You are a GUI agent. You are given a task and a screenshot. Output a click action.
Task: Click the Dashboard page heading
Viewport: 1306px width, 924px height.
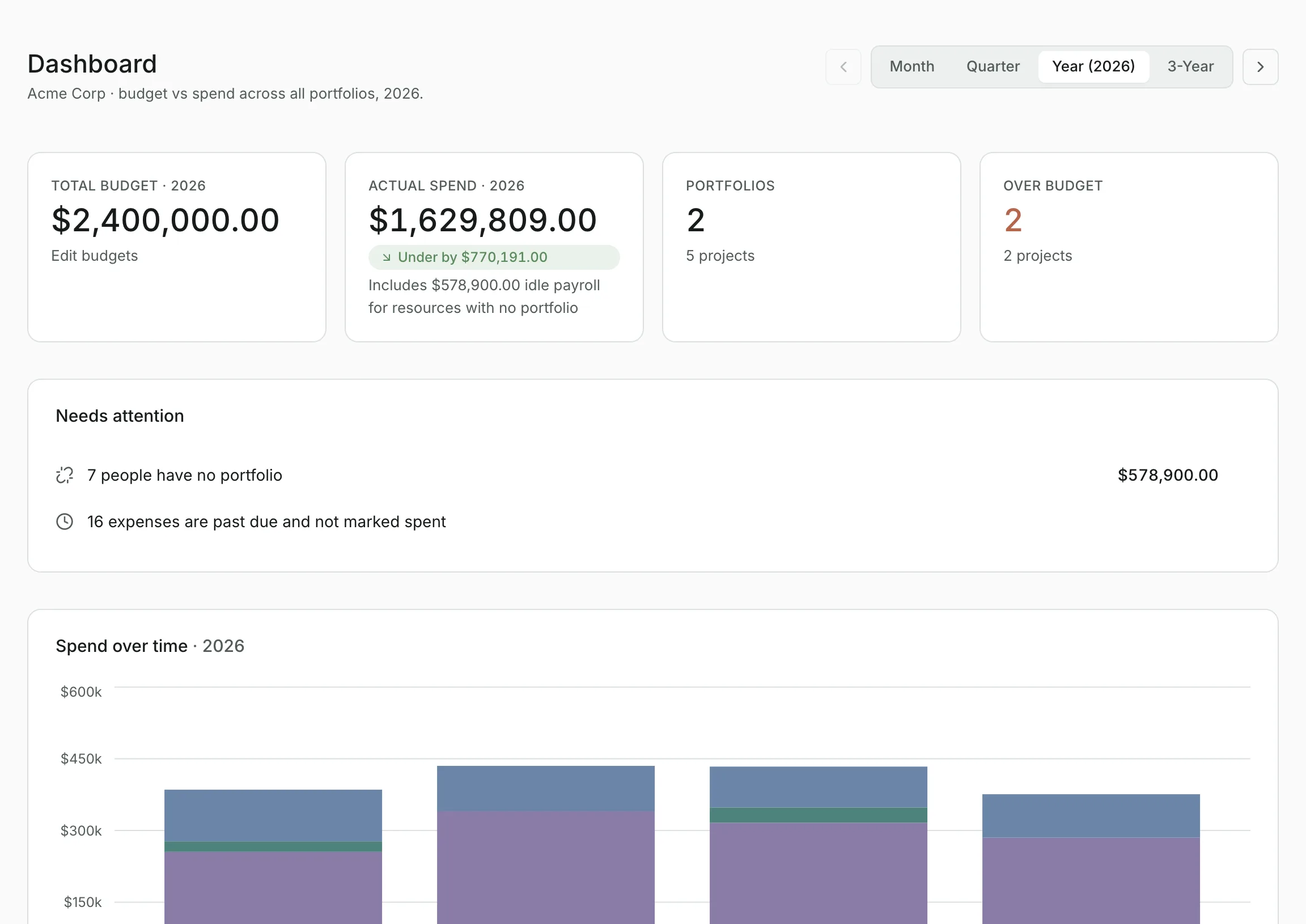pos(92,63)
